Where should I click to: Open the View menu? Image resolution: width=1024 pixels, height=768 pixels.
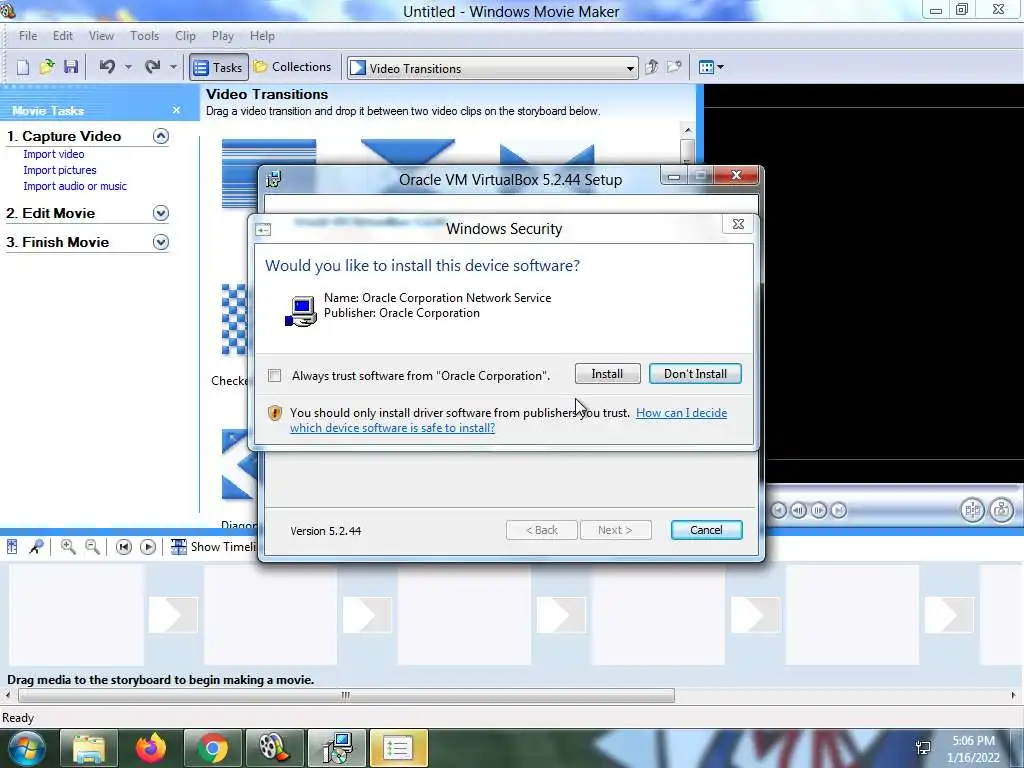click(x=101, y=36)
